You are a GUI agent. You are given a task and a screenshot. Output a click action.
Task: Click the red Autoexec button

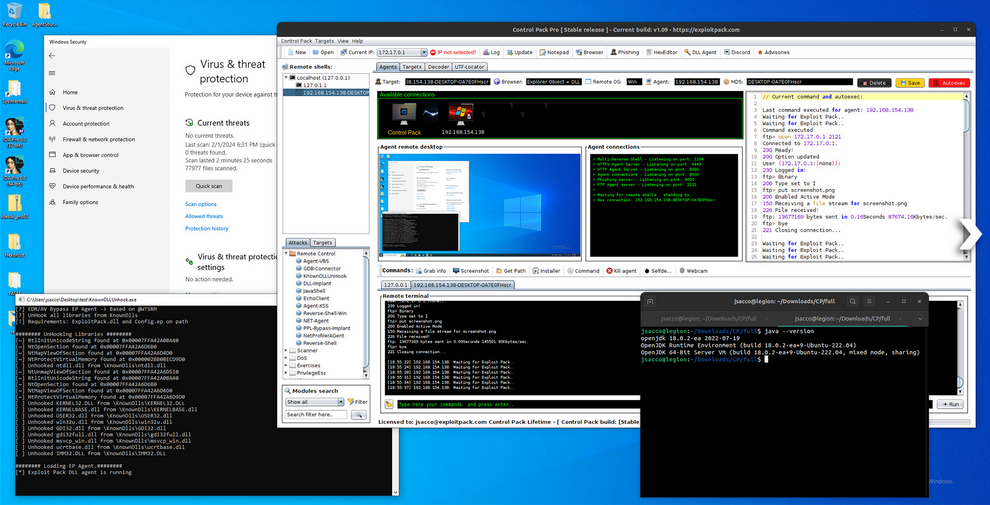pyautogui.click(x=949, y=83)
